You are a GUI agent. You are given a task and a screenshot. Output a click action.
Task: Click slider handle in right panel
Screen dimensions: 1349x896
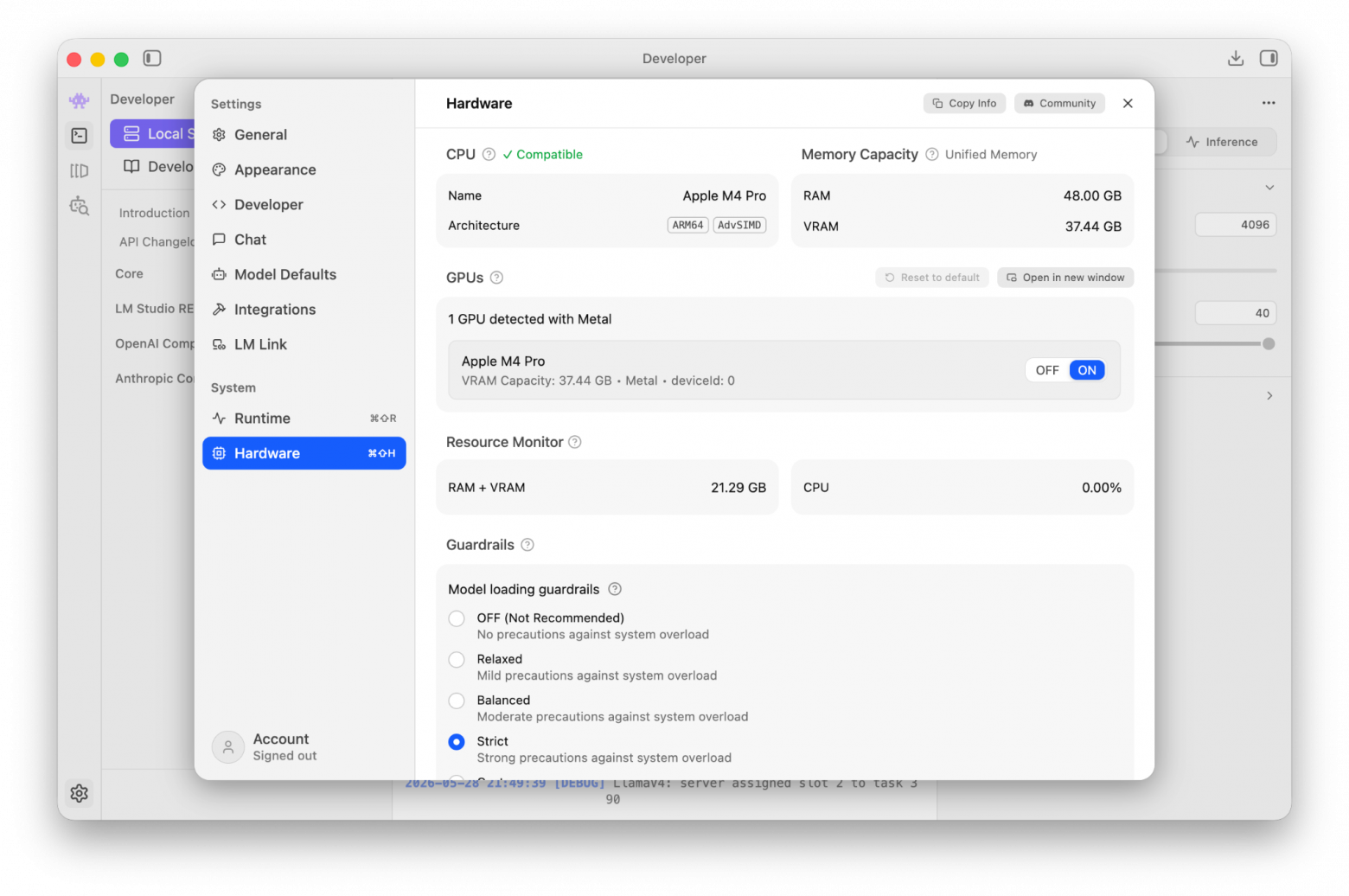tap(1269, 344)
